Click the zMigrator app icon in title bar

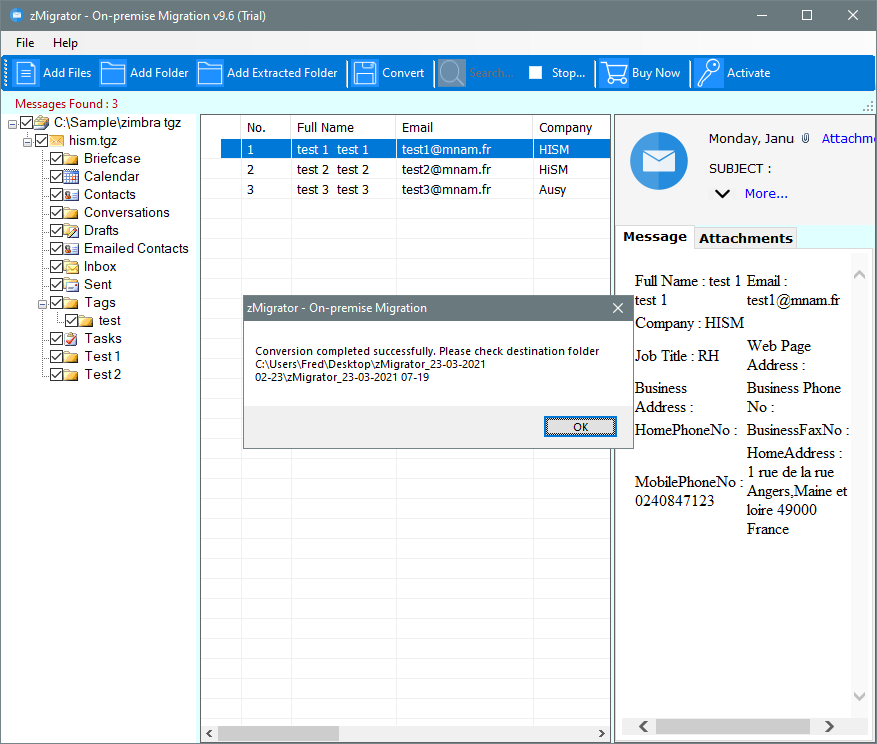tap(17, 15)
